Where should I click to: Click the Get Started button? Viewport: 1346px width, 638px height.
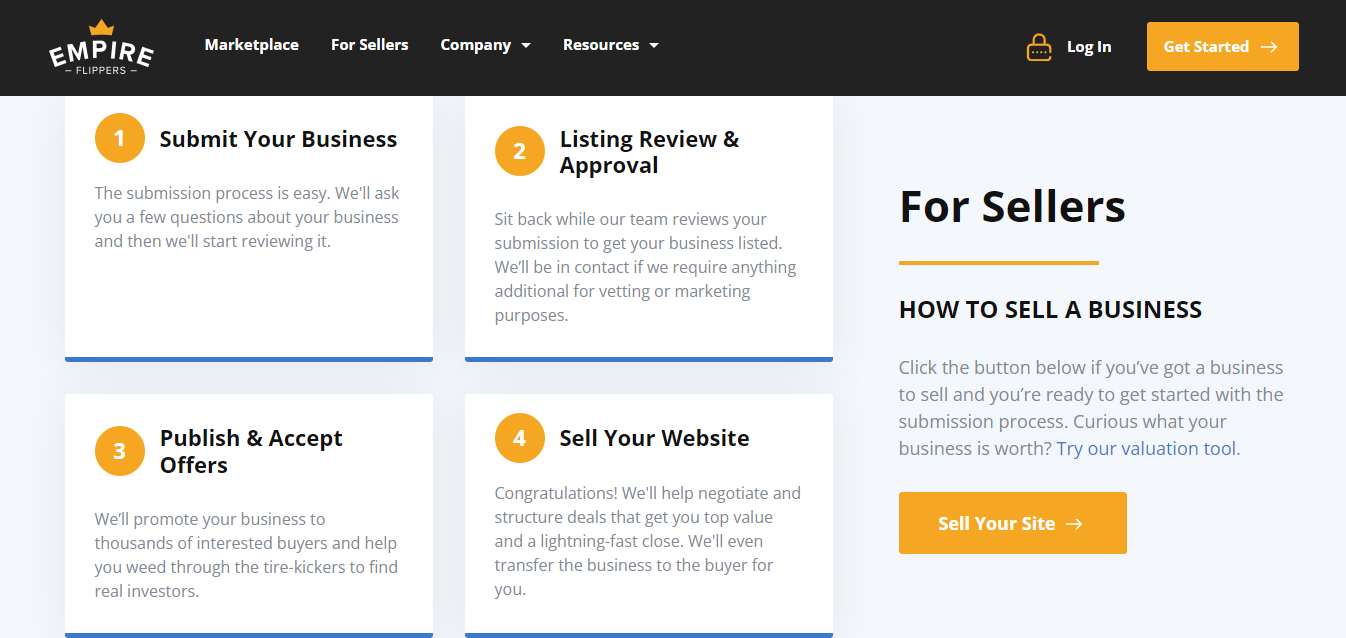click(x=1223, y=47)
